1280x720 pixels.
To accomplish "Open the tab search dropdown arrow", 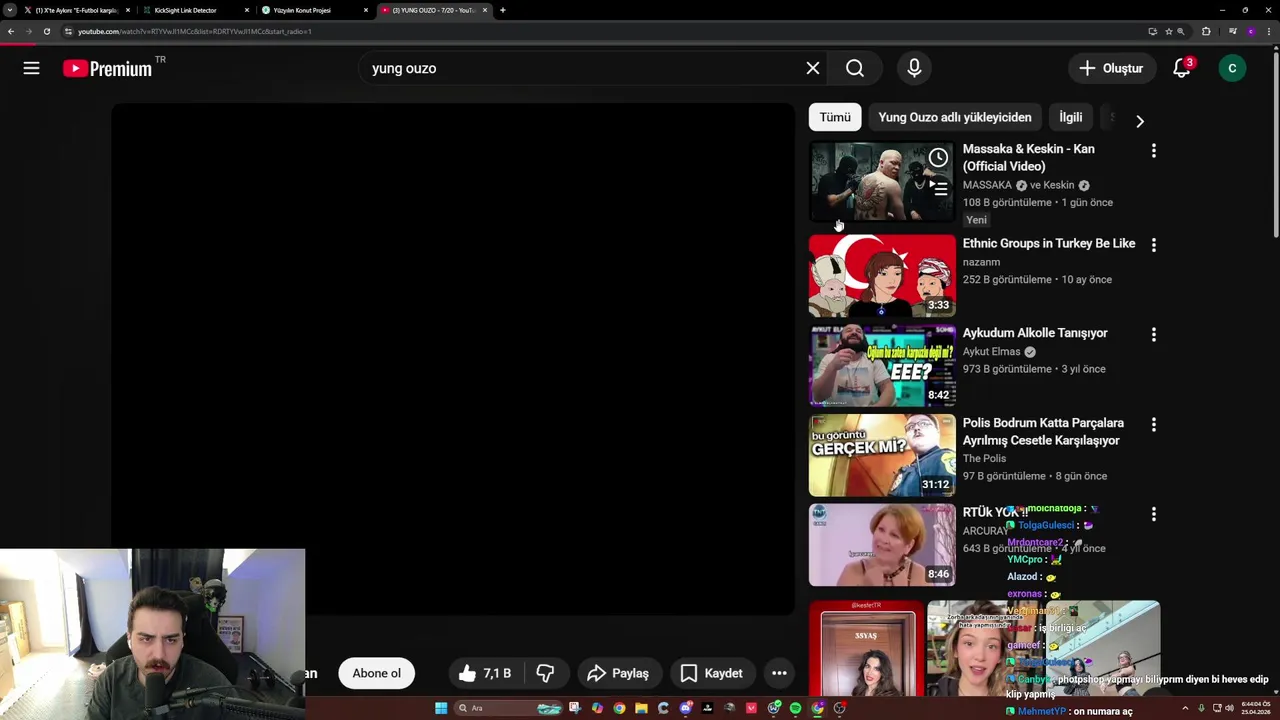I will pos(9,10).
